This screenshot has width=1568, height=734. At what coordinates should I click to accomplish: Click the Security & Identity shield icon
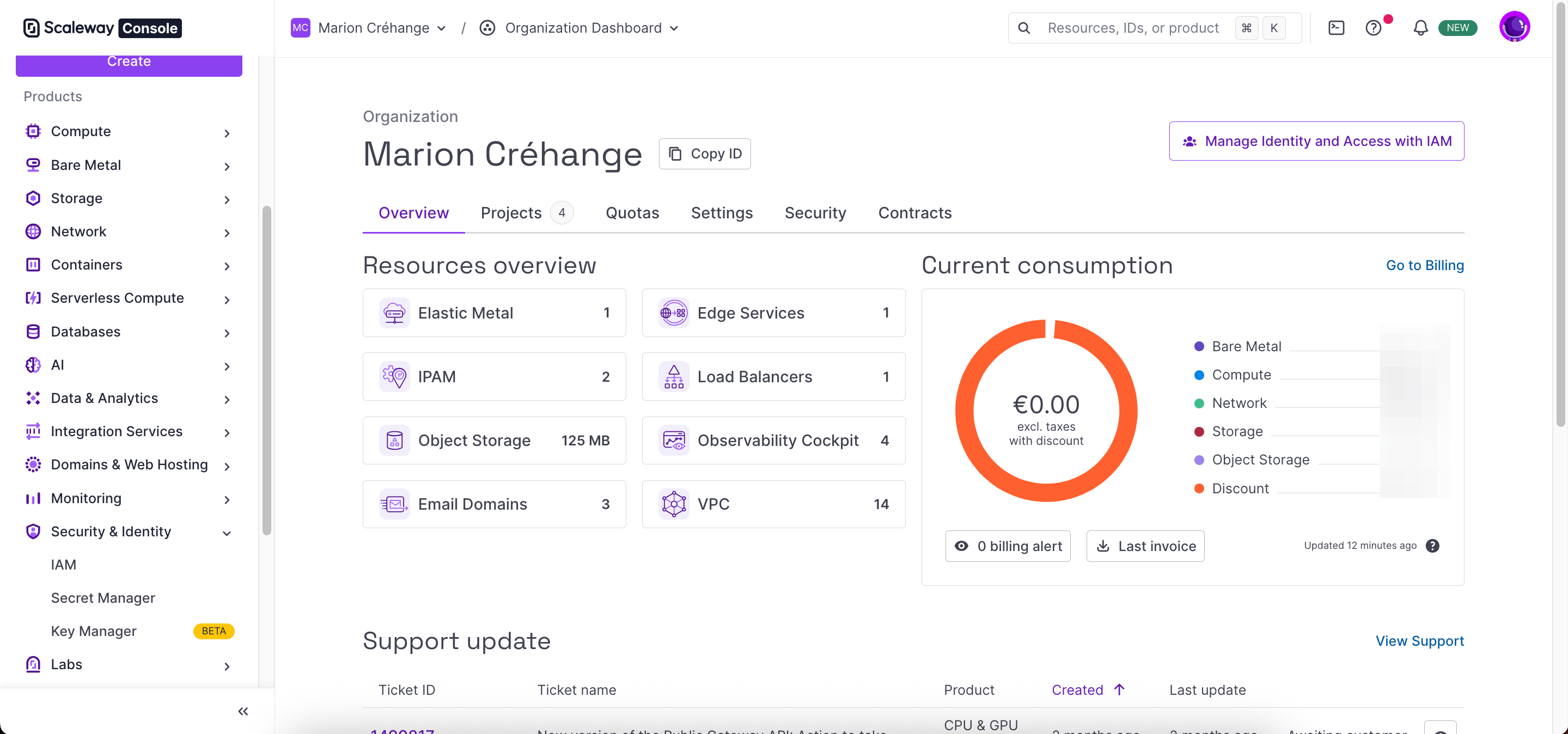(x=33, y=531)
